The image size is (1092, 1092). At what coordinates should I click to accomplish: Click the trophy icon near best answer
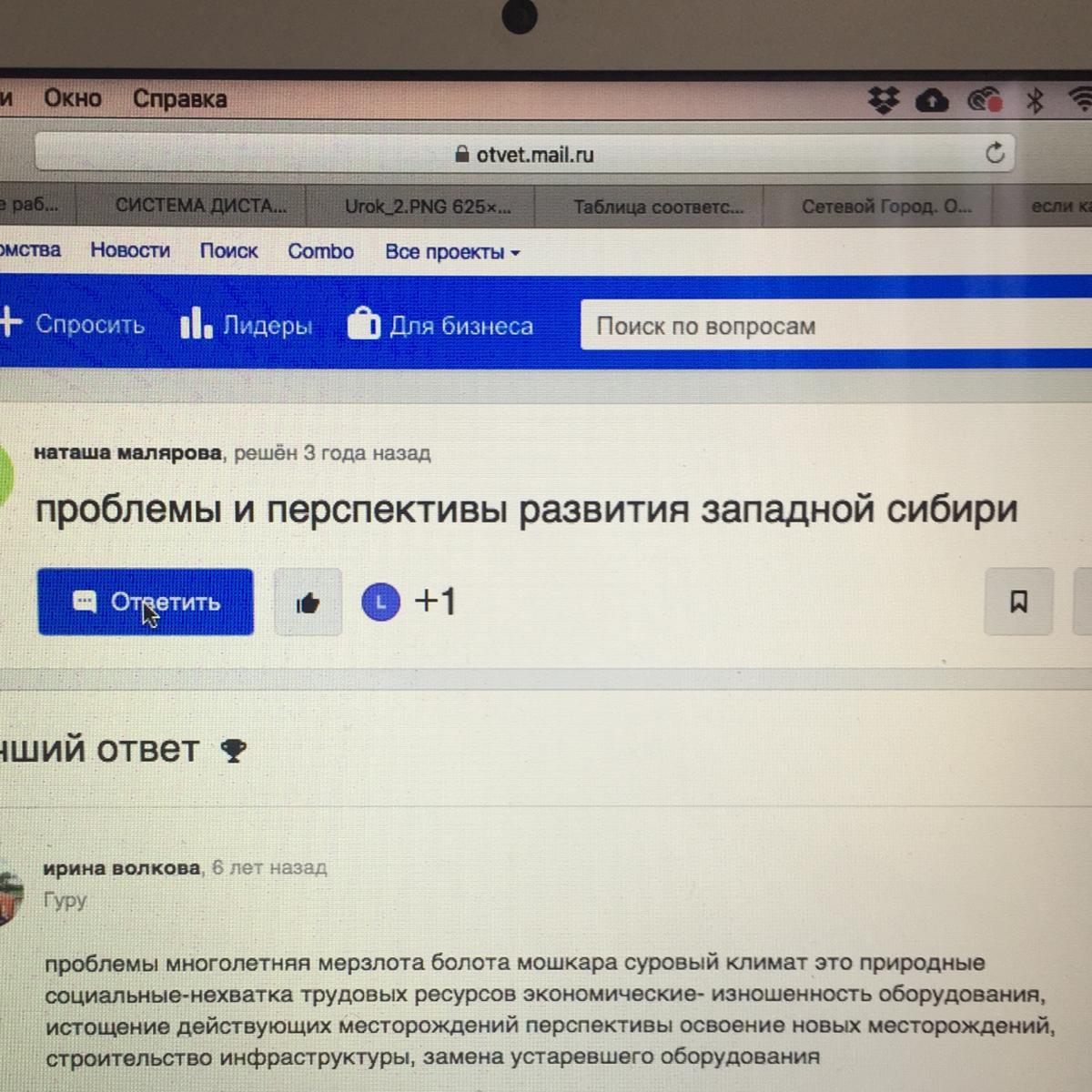tap(234, 751)
